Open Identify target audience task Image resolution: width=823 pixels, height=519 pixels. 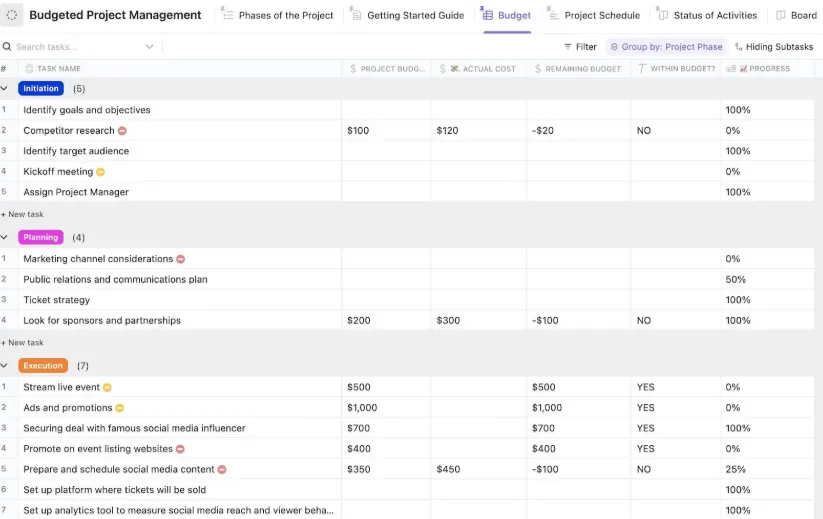76,151
